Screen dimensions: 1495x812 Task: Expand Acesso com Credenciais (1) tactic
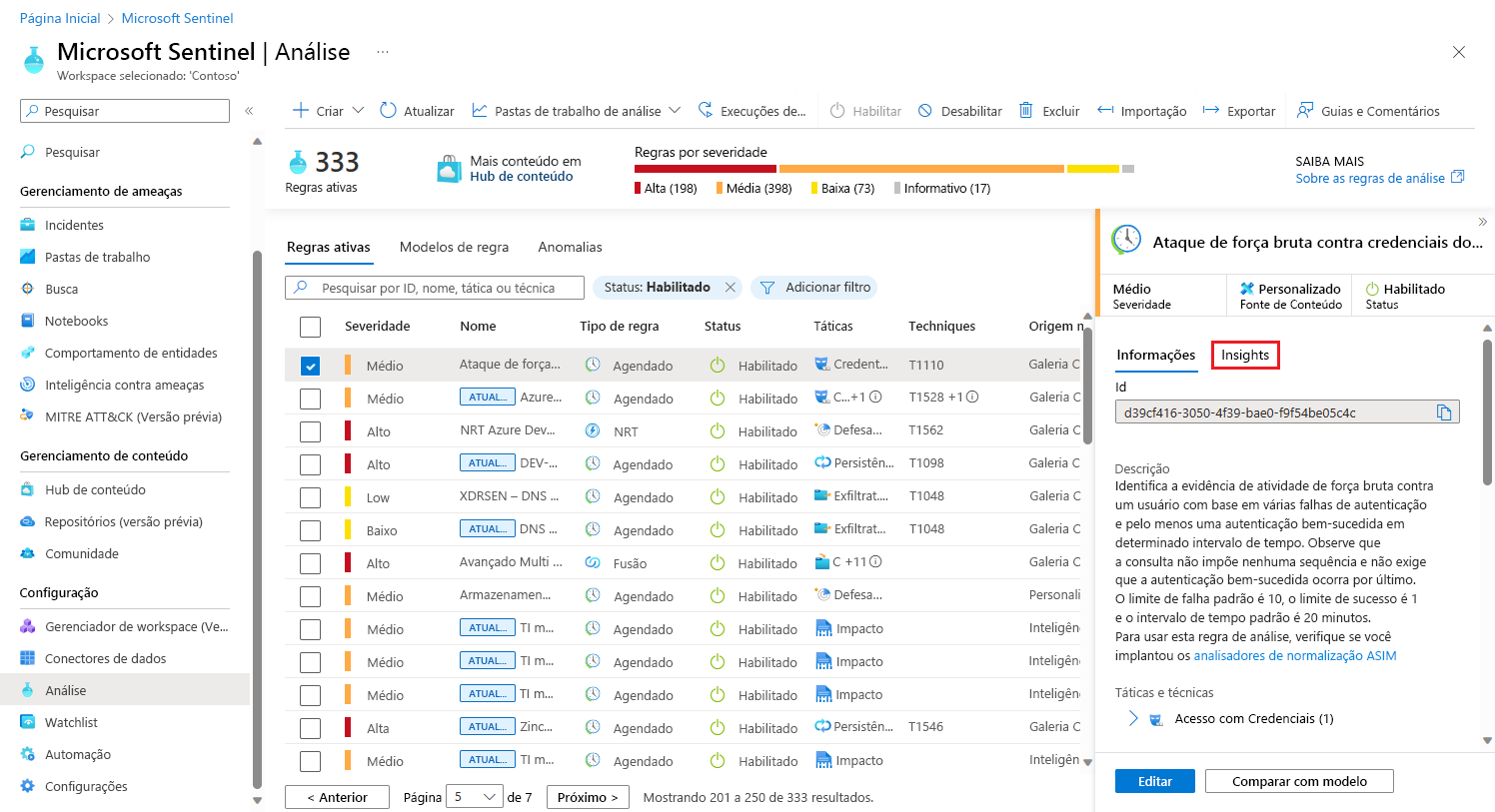[1133, 718]
